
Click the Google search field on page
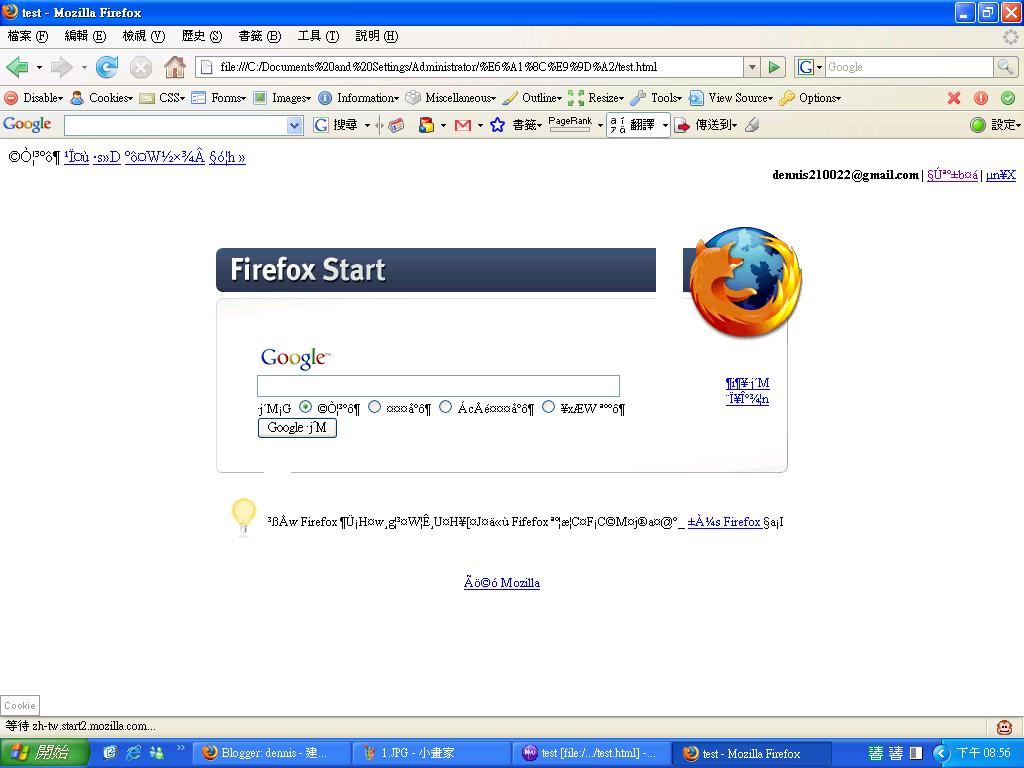coord(438,386)
